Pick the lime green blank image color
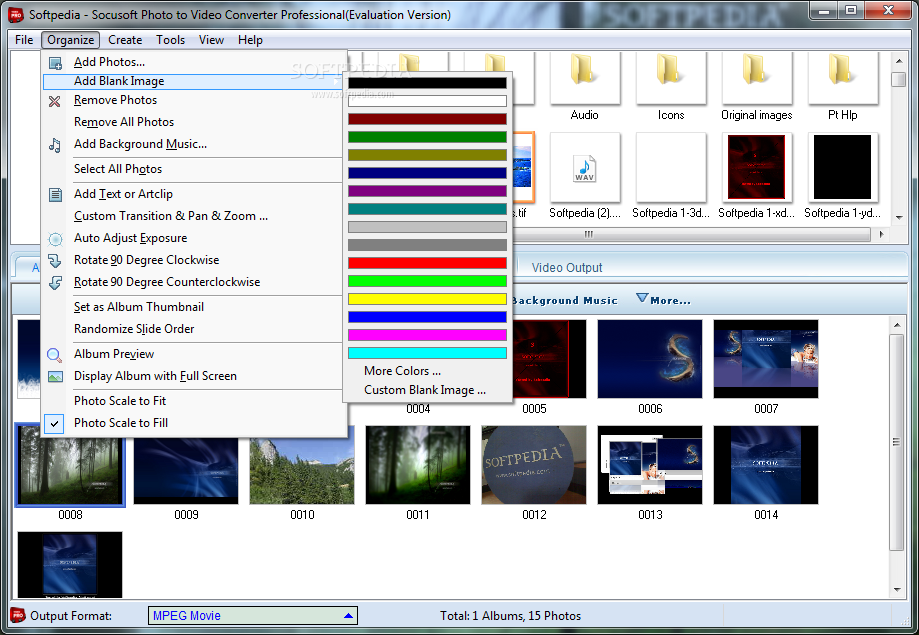Image resolution: width=919 pixels, height=635 pixels. 427,281
